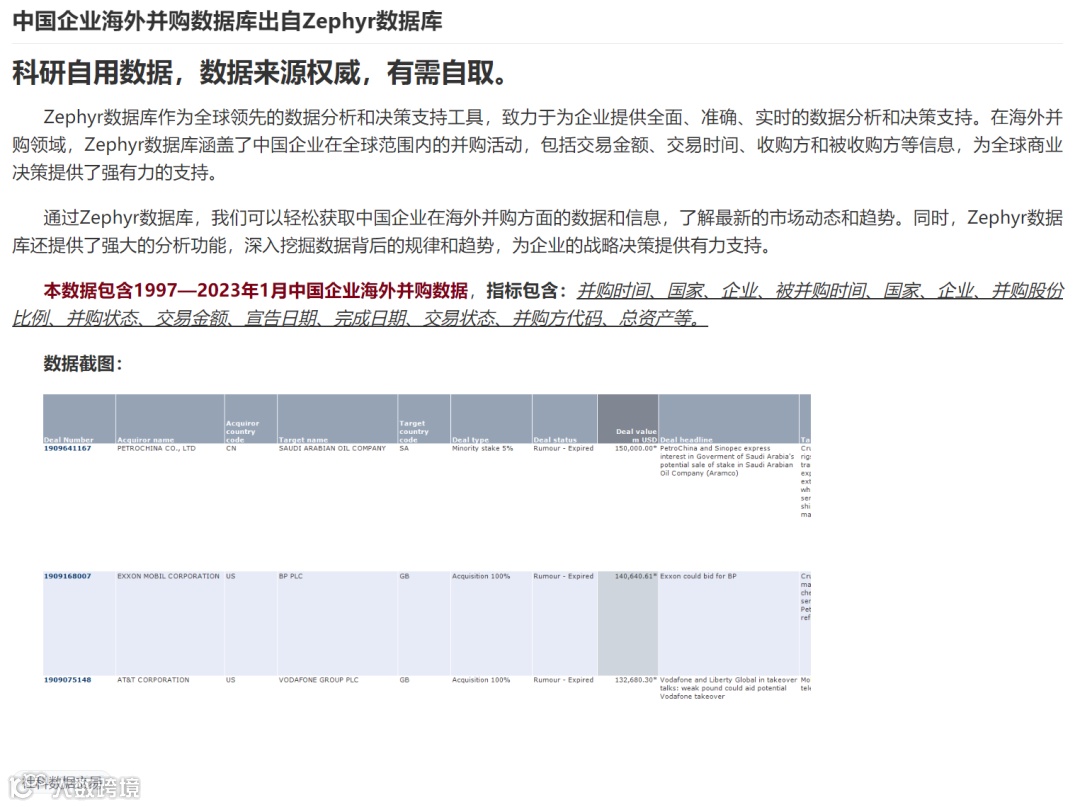Viewport: 1080px width, 807px height.
Task: Click the first paragraph beginning Zephyr数据库作为全球领先
Action: tap(538, 145)
